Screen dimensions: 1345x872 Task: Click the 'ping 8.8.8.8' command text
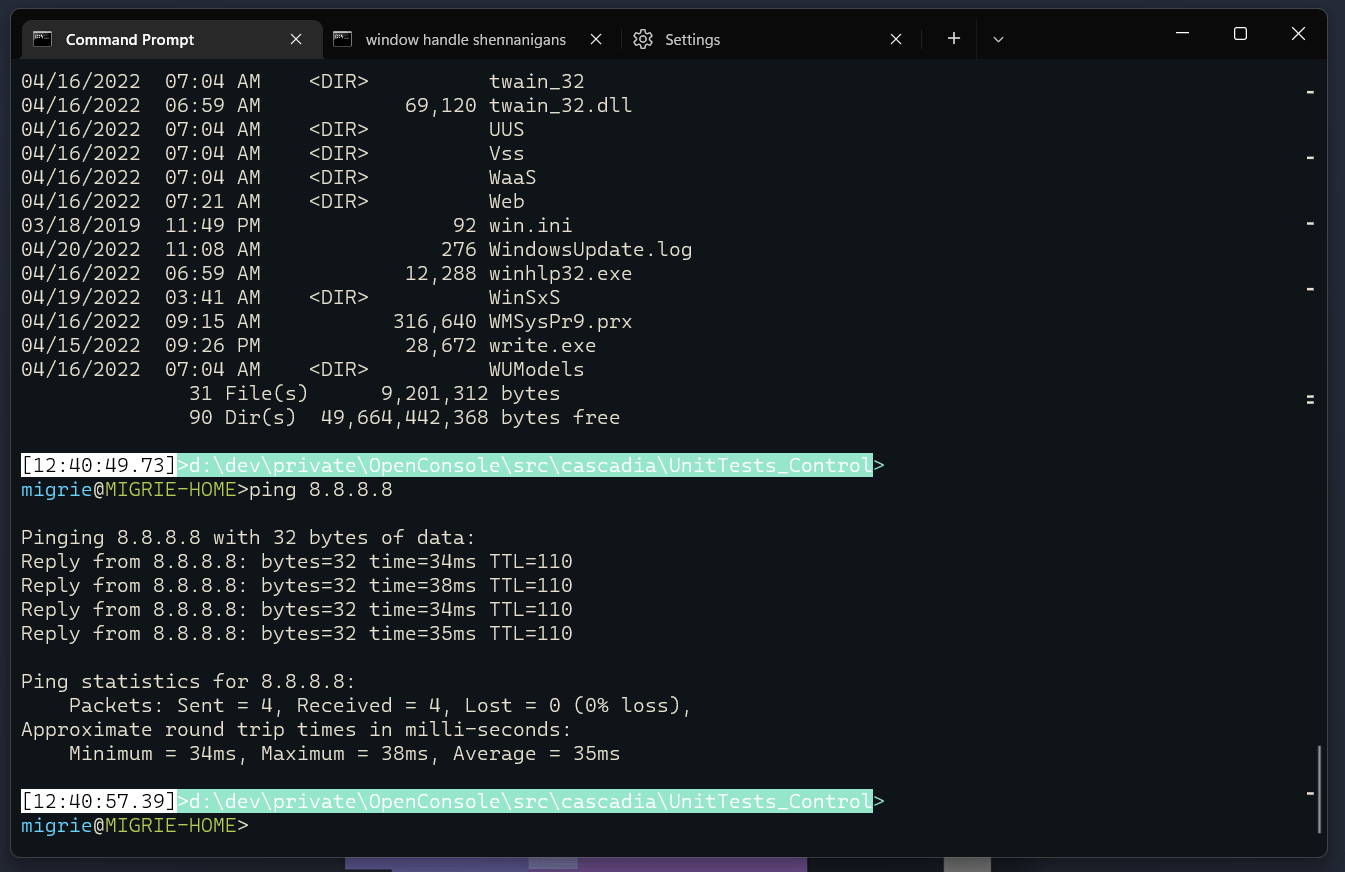point(320,489)
